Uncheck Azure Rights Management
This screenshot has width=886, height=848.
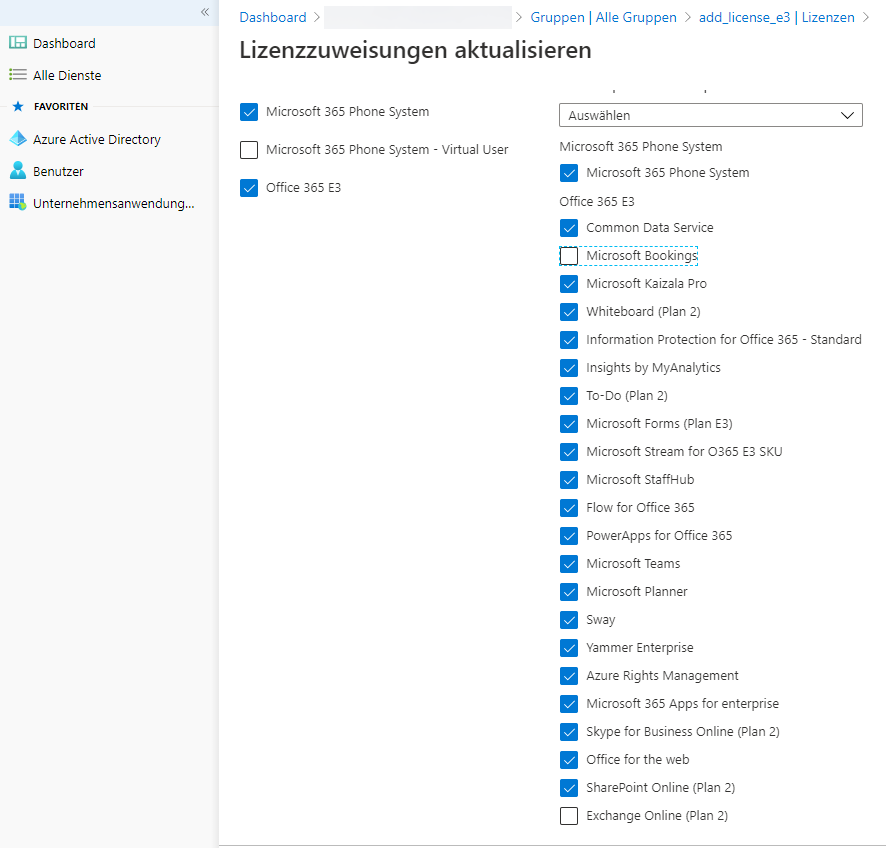569,676
